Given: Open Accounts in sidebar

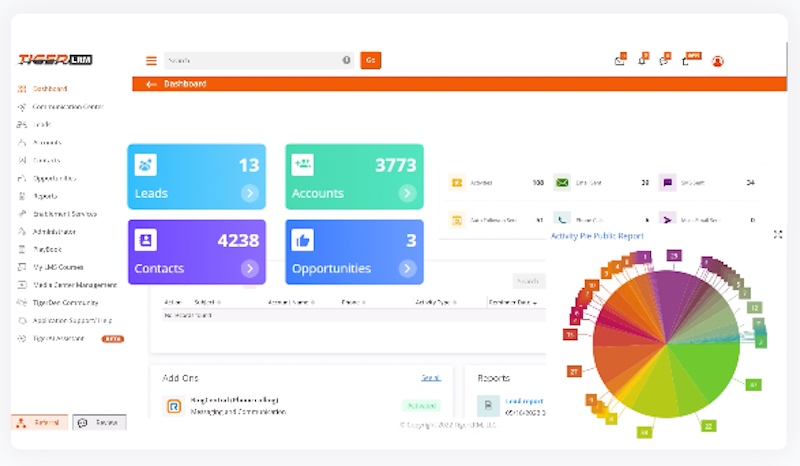Looking at the screenshot, I should pyautogui.click(x=47, y=142).
